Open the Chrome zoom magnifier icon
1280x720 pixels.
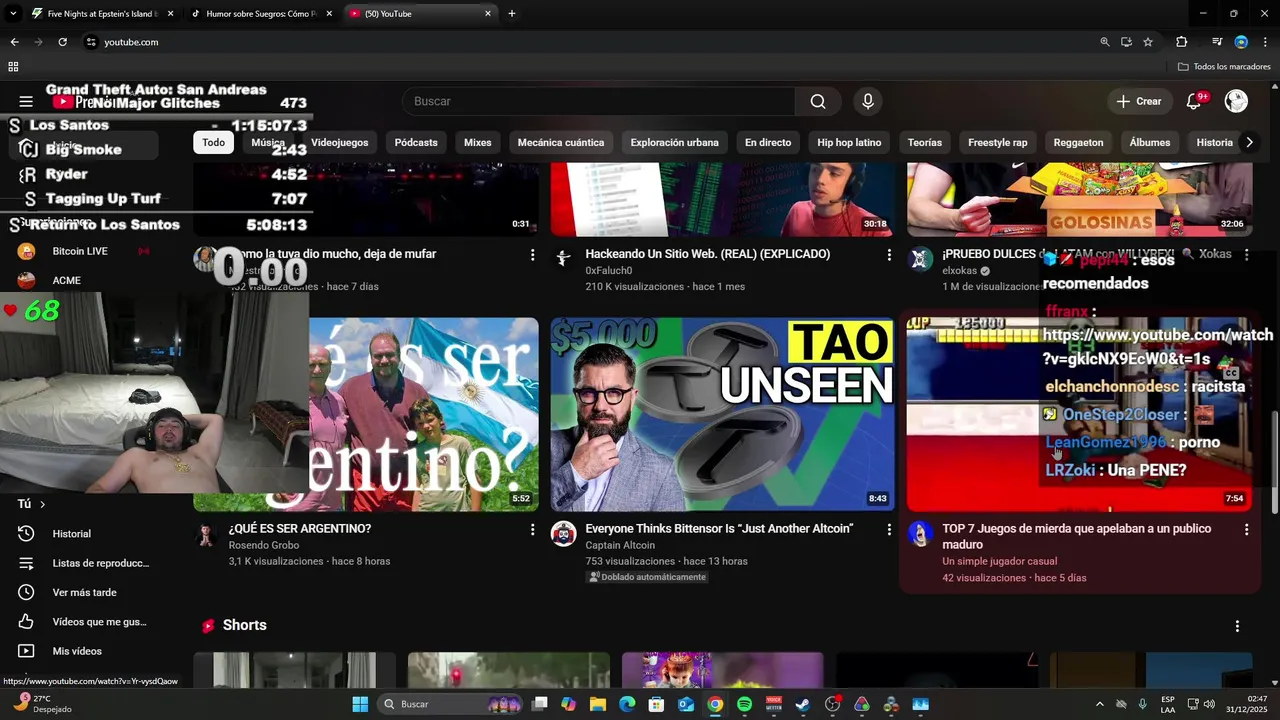[1104, 42]
